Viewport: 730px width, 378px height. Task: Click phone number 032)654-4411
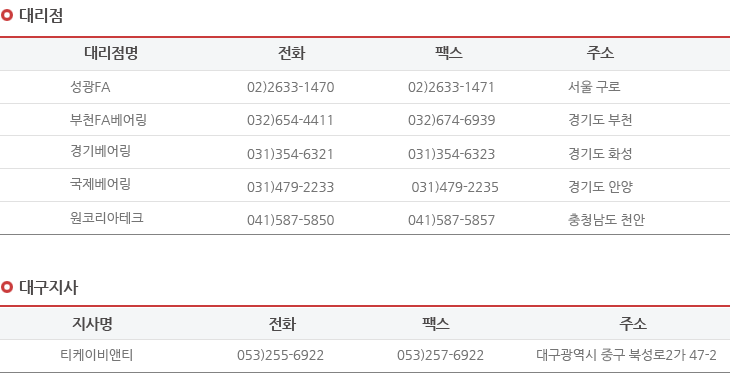click(x=290, y=120)
